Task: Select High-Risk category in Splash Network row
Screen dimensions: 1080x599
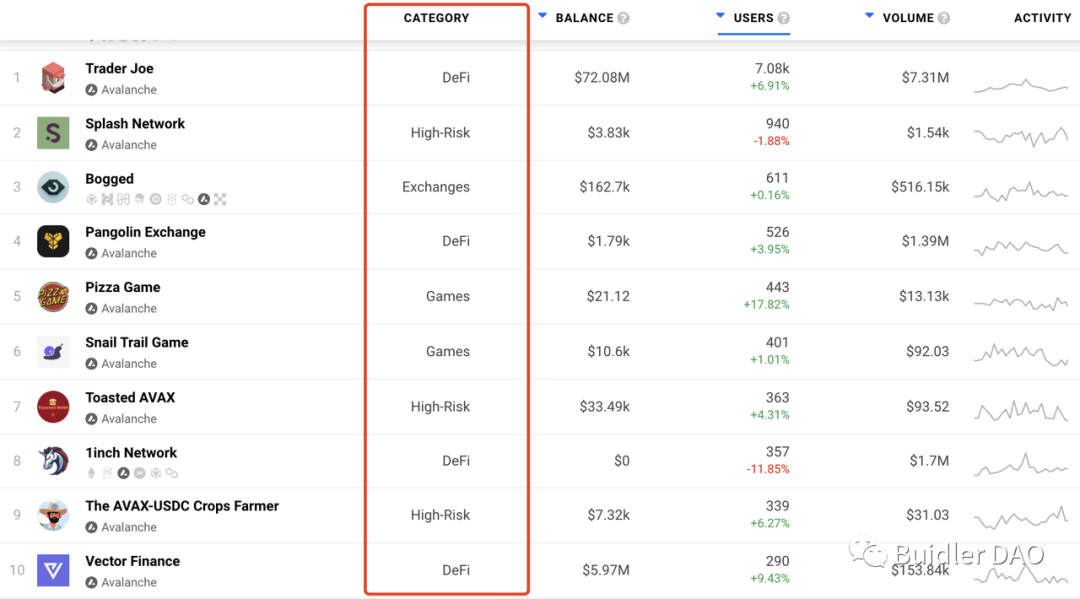Action: coord(440,133)
